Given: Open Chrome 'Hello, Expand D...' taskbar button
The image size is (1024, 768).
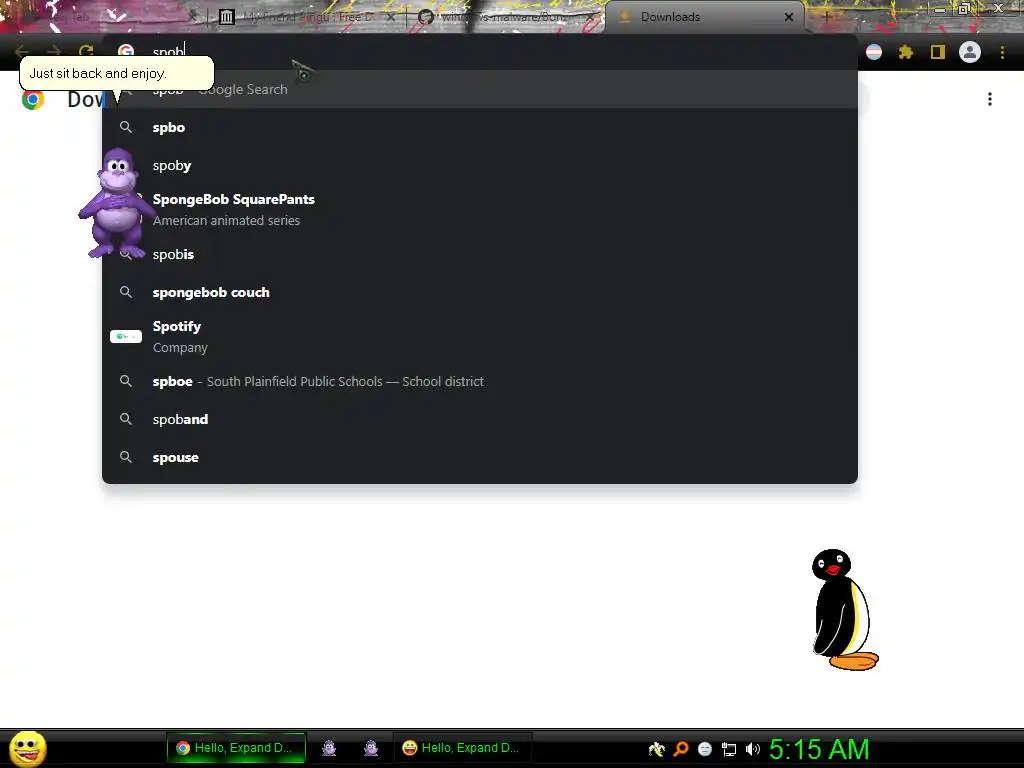Looking at the screenshot, I should click(236, 748).
